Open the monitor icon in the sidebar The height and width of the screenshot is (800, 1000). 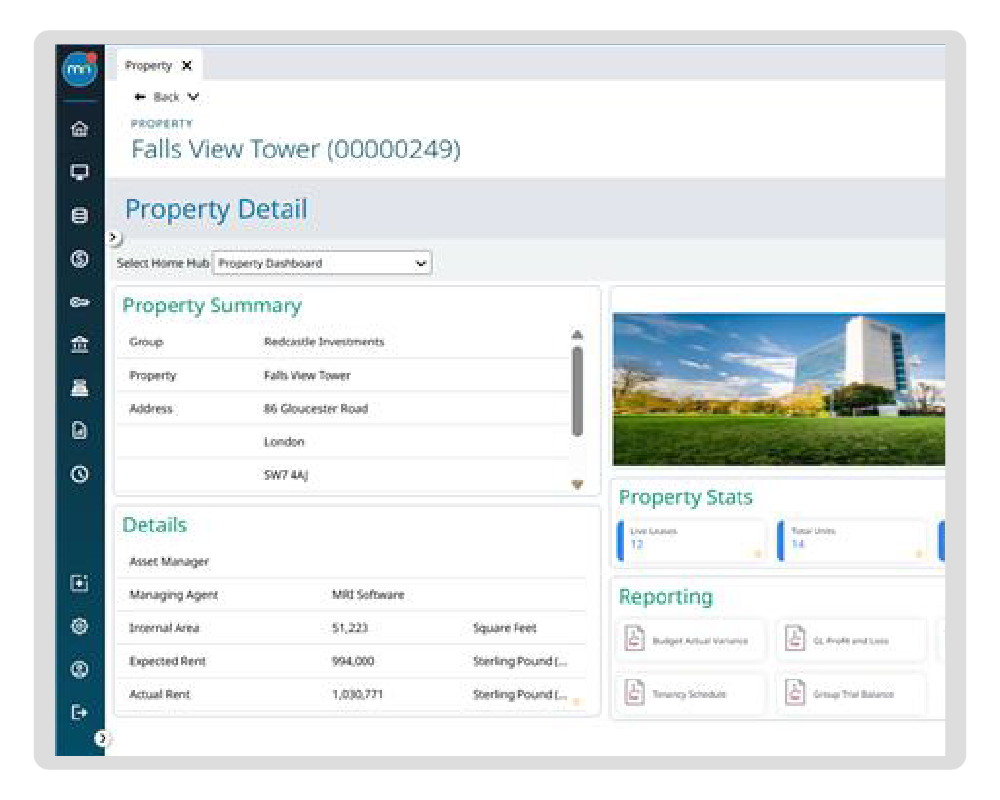point(80,172)
